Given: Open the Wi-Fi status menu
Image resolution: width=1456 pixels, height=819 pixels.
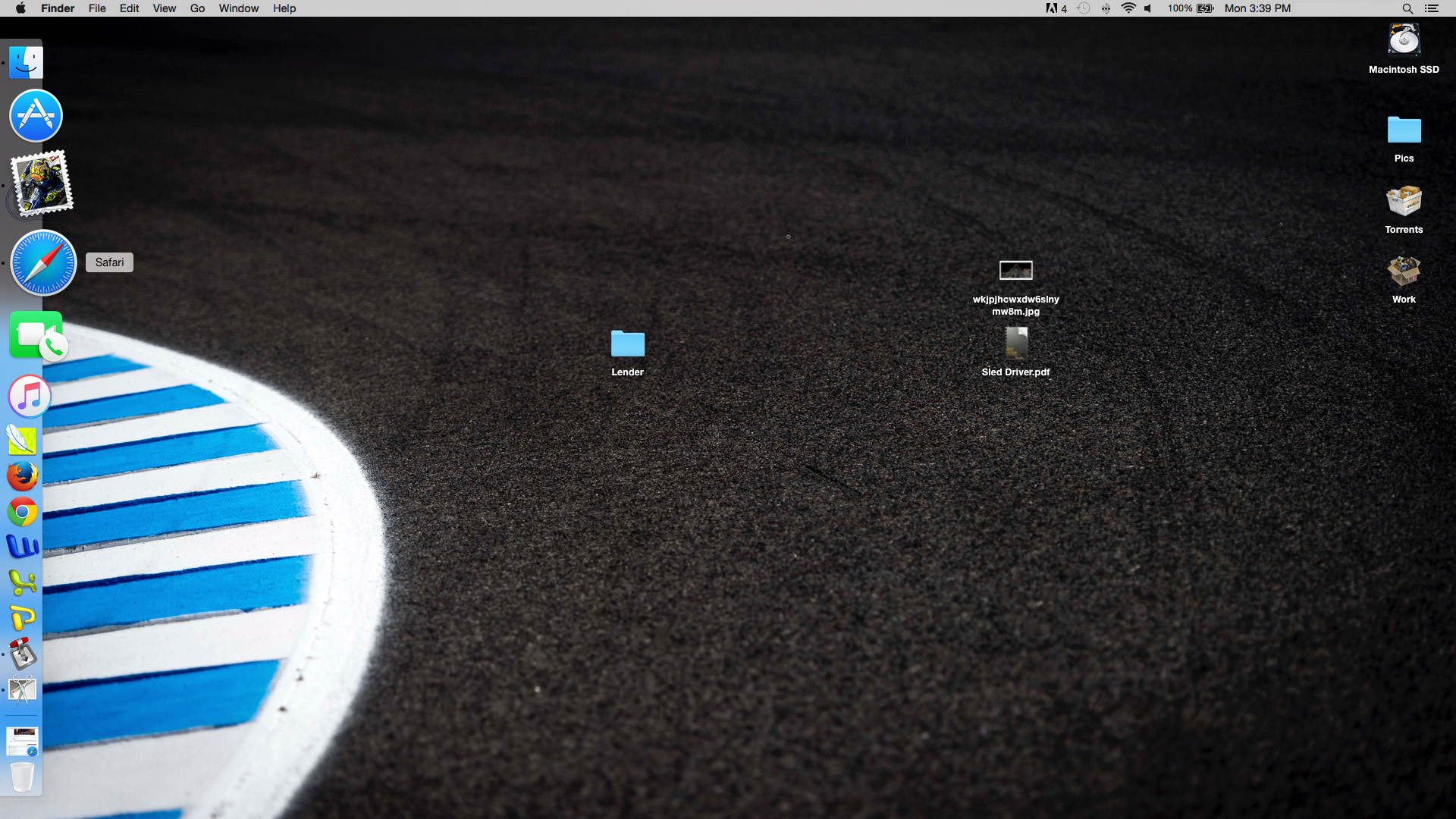Looking at the screenshot, I should (1128, 8).
